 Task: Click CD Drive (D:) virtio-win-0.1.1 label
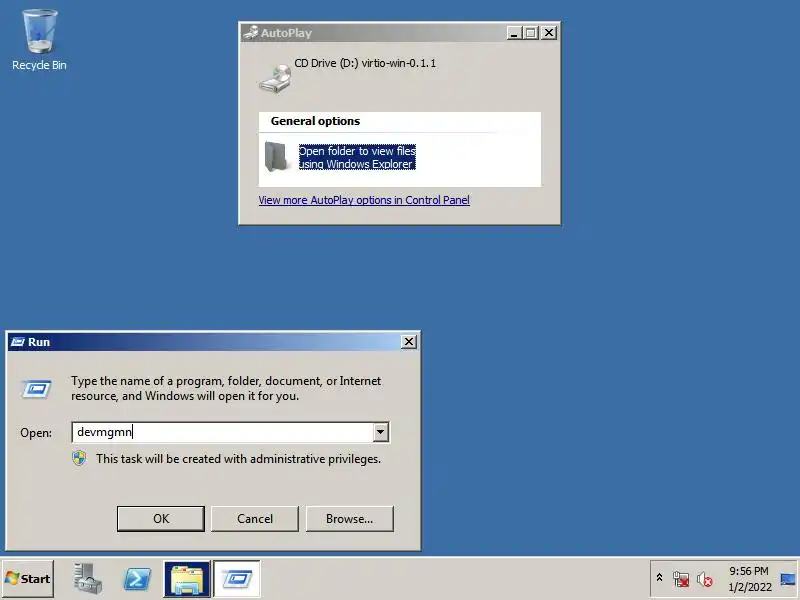tap(365, 63)
